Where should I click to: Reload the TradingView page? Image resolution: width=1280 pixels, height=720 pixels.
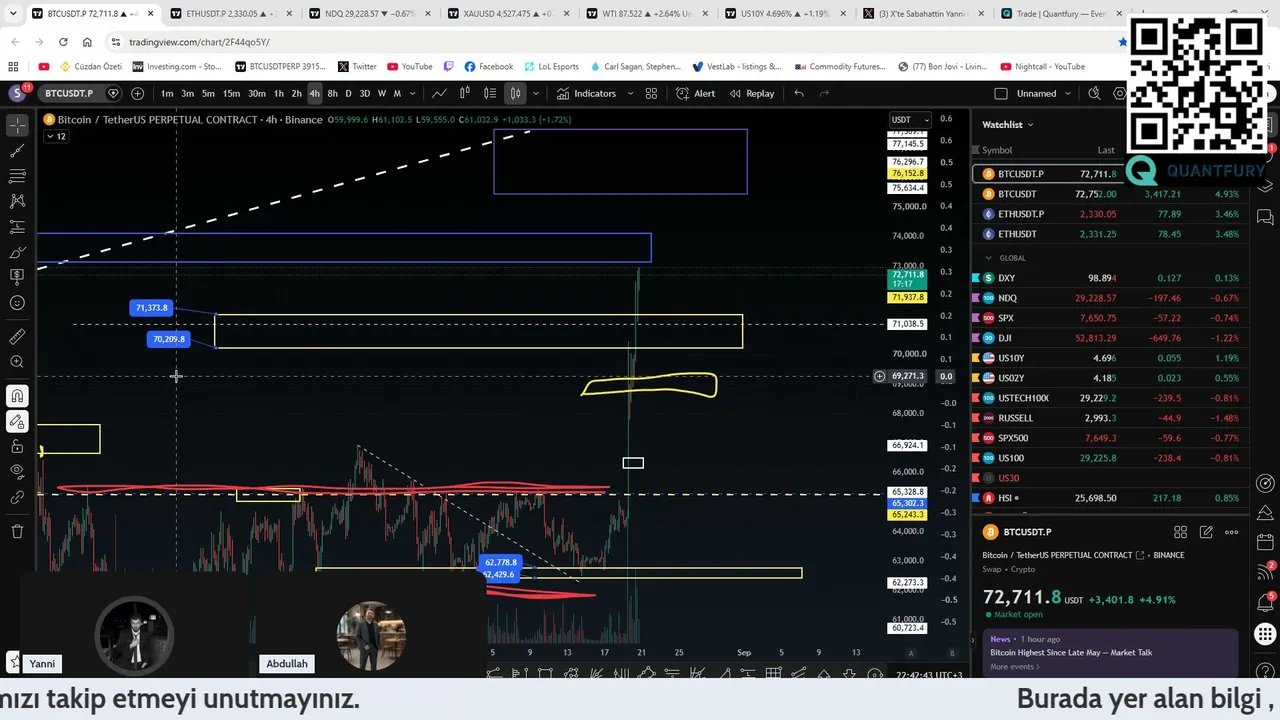pos(63,42)
